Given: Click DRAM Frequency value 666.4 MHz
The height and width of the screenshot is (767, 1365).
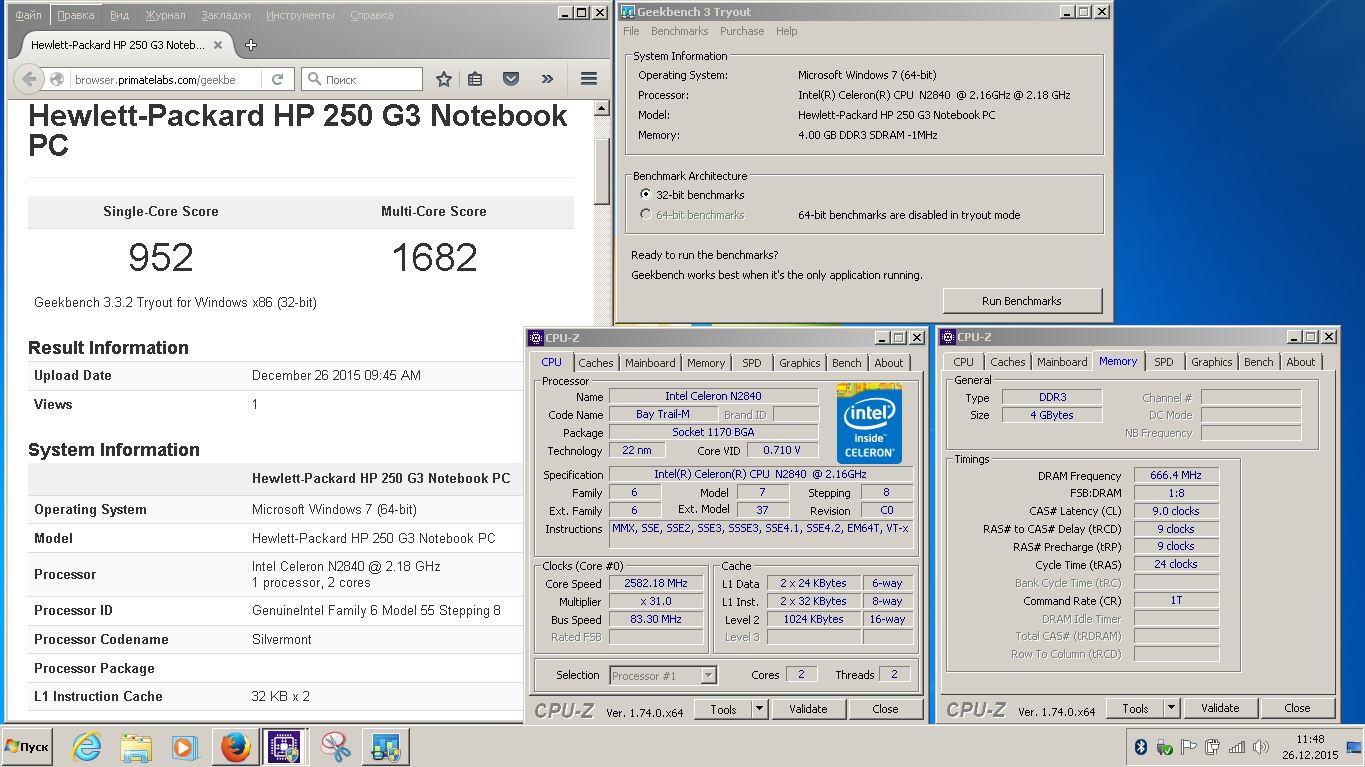Looking at the screenshot, I should coord(1176,476).
